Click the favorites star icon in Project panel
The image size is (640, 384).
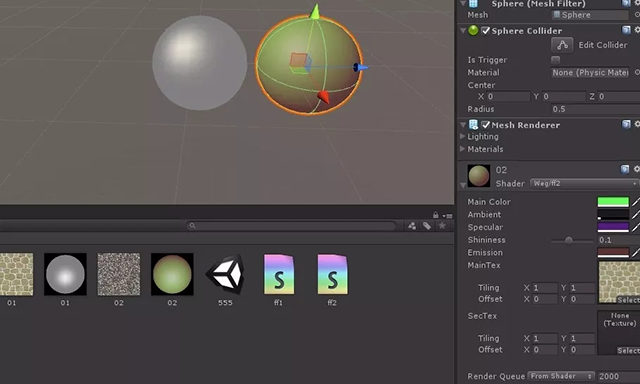pos(442,226)
